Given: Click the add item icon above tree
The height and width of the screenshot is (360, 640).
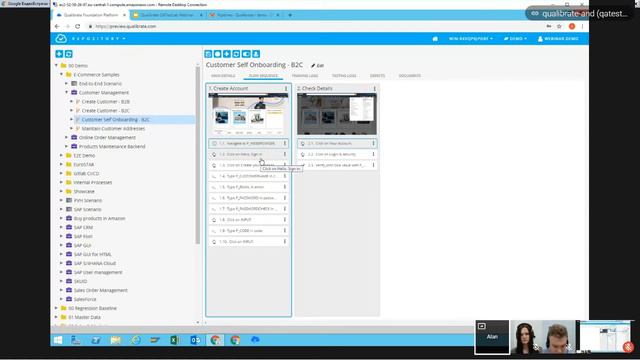Looking at the screenshot, I should point(59,54).
